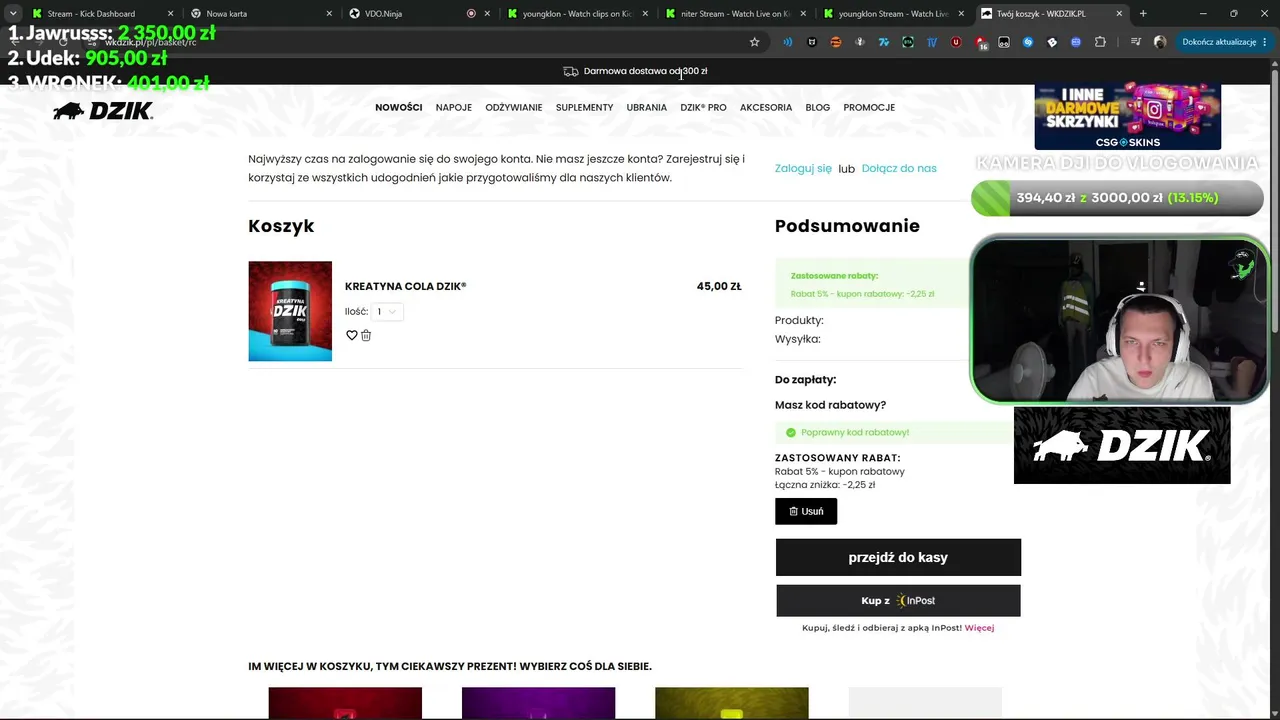Close the Twój koszyk - WKDZIK.PL tab
Viewport: 1280px width, 720px height.
(1119, 14)
